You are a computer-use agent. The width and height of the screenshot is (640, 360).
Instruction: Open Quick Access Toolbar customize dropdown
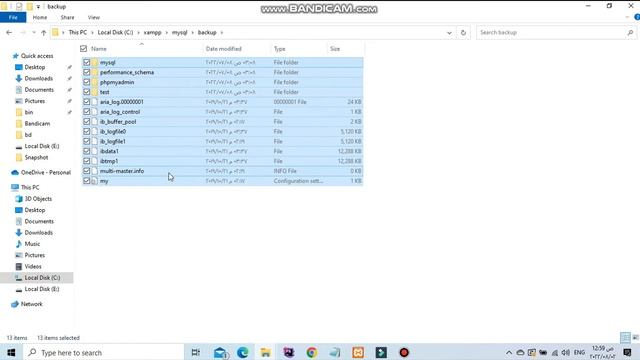click(x=38, y=7)
